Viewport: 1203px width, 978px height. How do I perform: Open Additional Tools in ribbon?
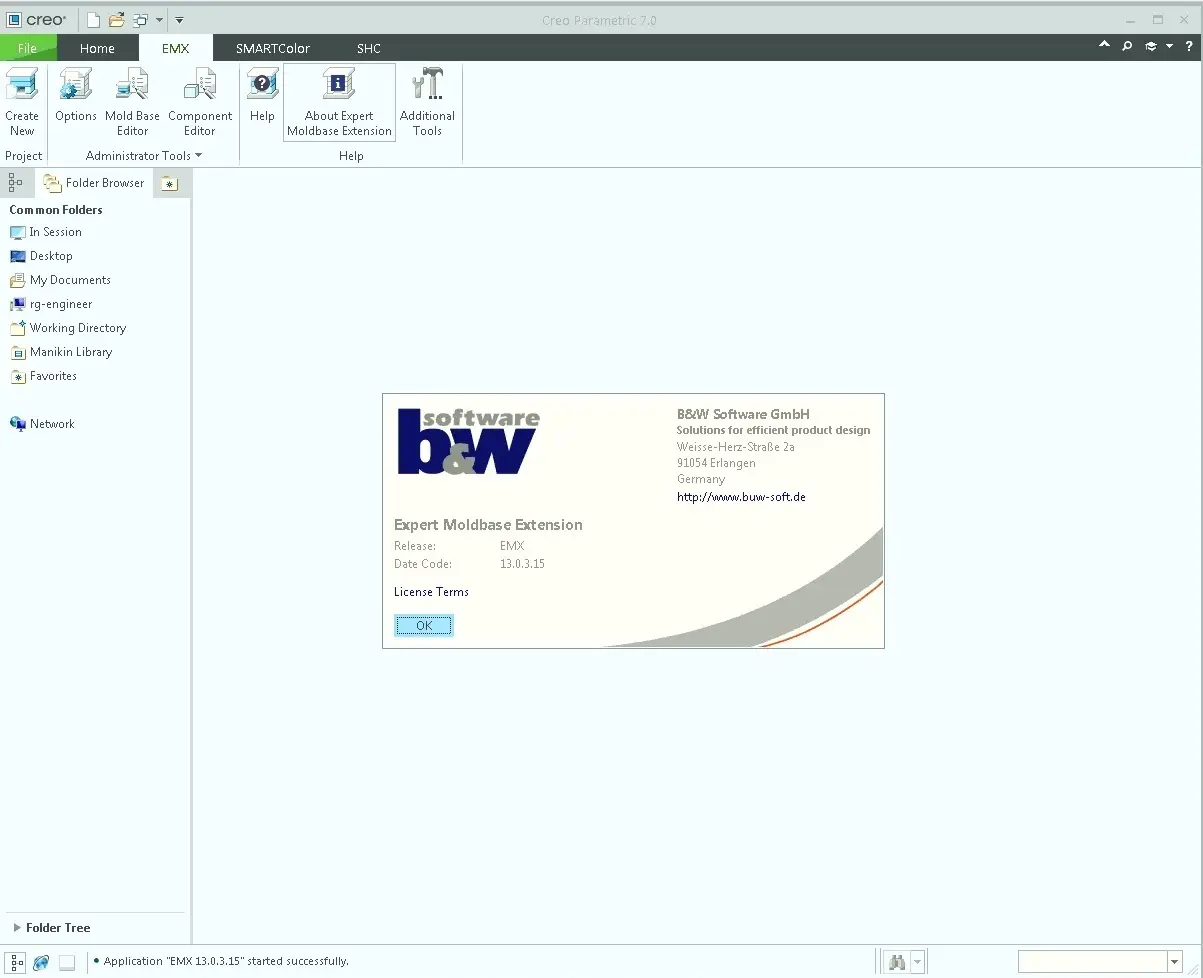click(x=427, y=102)
